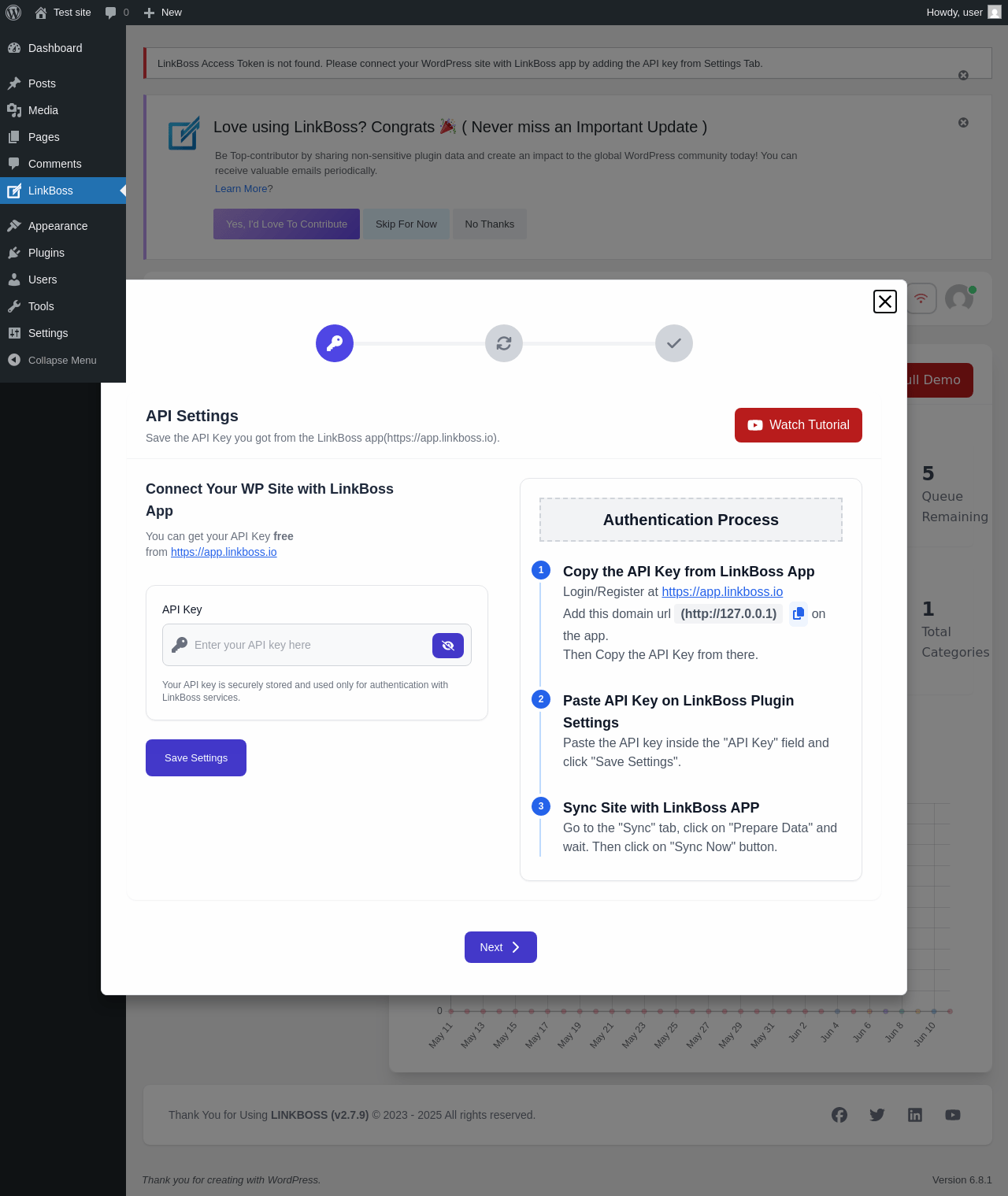Click Version 6.8.1 text
Viewport: 1008px width, 1196px height.
pos(962,1179)
